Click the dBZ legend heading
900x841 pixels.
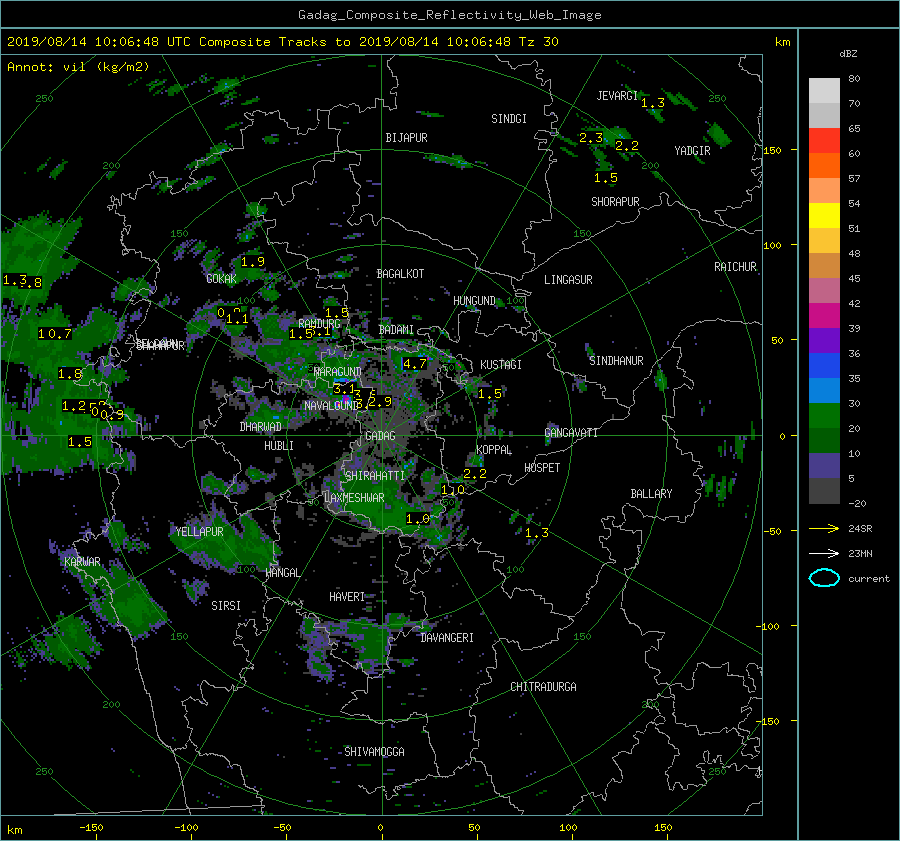[x=848, y=53]
